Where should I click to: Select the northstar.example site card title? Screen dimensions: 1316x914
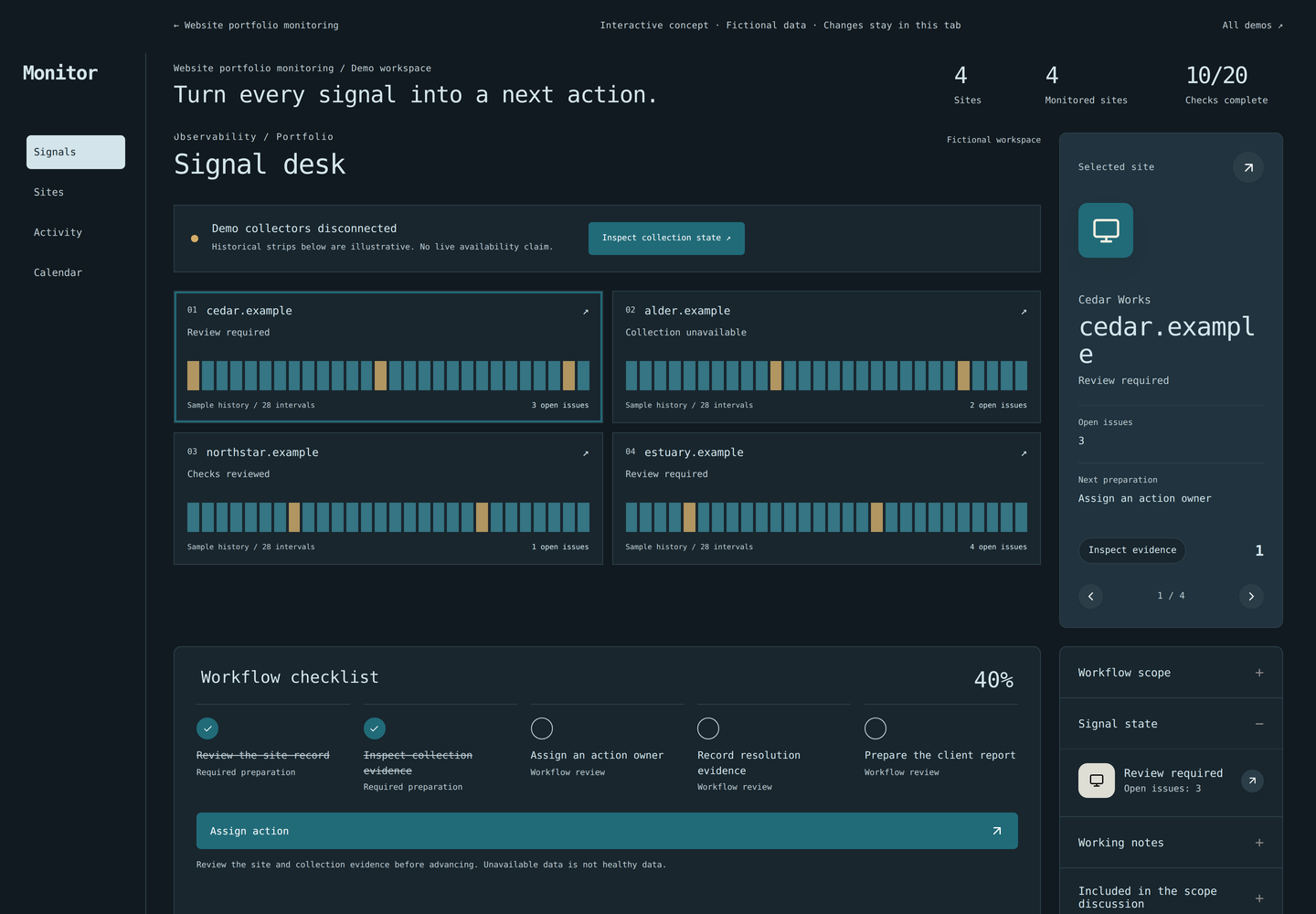262,452
